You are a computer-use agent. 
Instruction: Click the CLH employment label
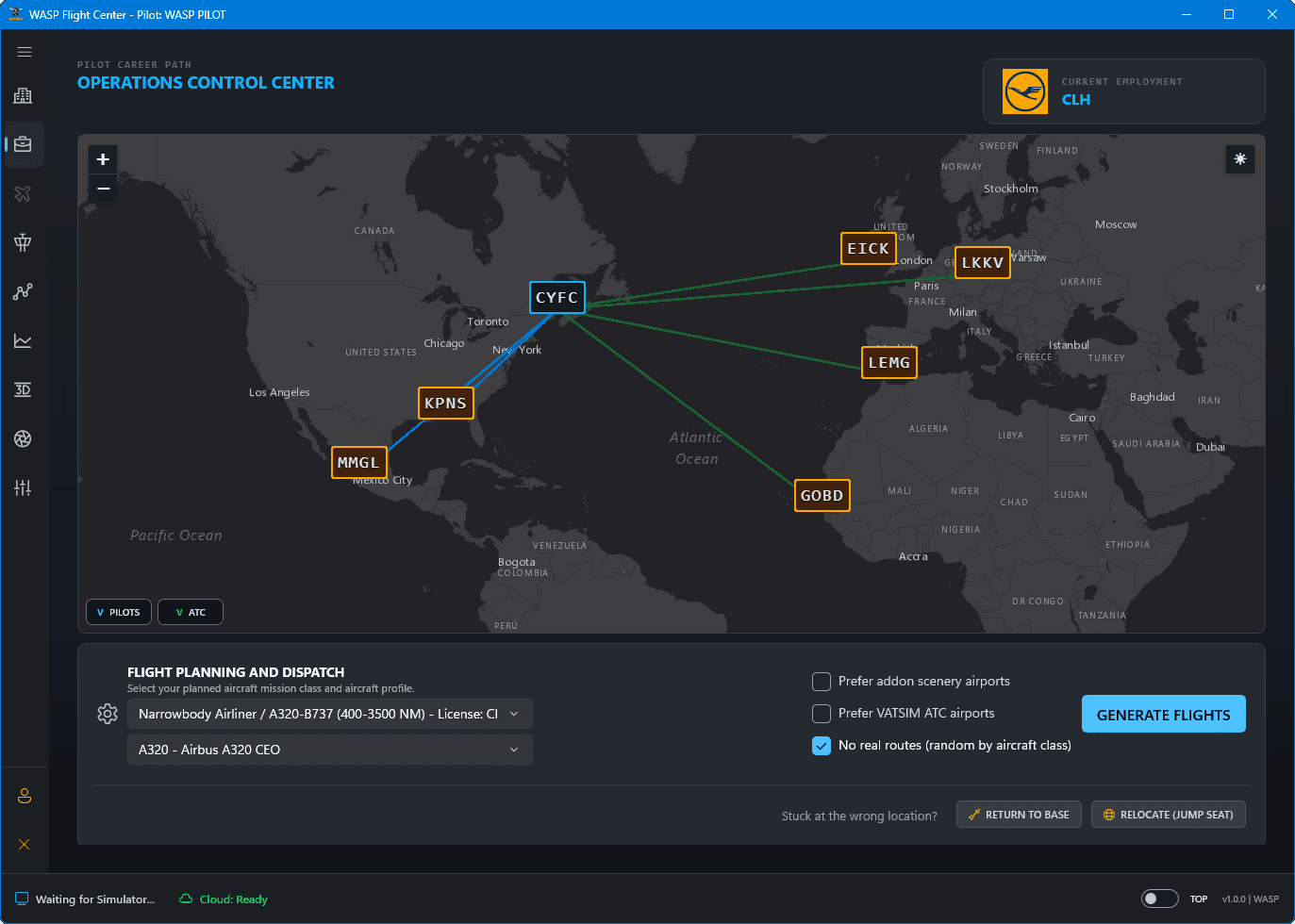tap(1076, 100)
